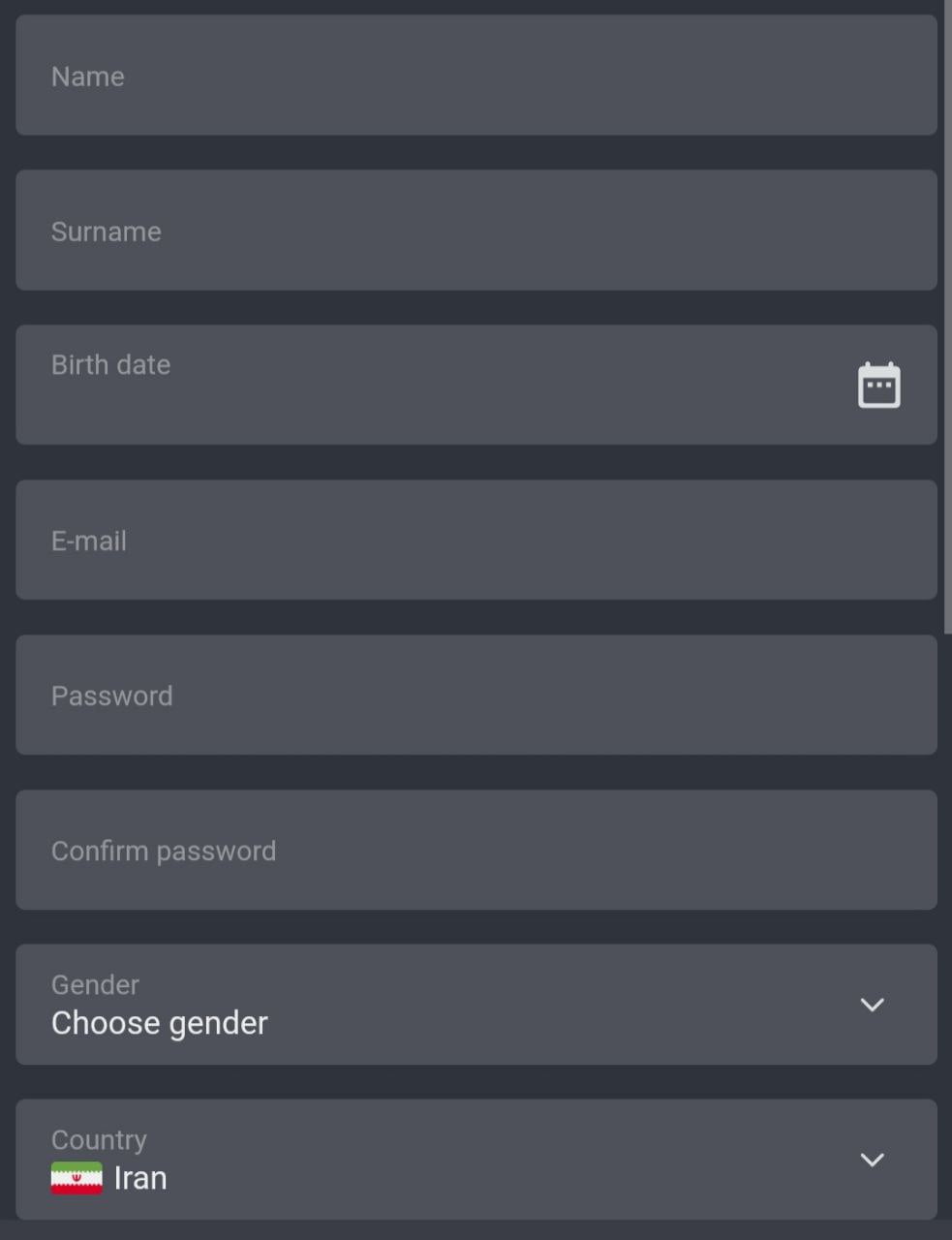Screen dimensions: 952x1240
Task: Click the Iran country label
Action: [x=139, y=1177]
